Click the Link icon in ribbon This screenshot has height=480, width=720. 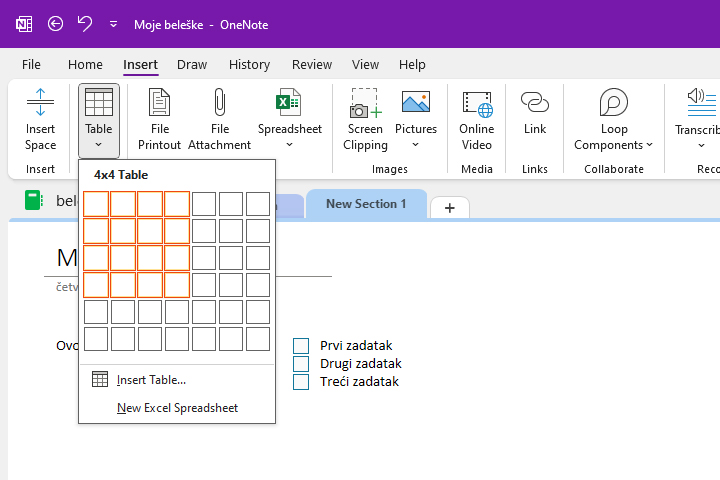535,103
